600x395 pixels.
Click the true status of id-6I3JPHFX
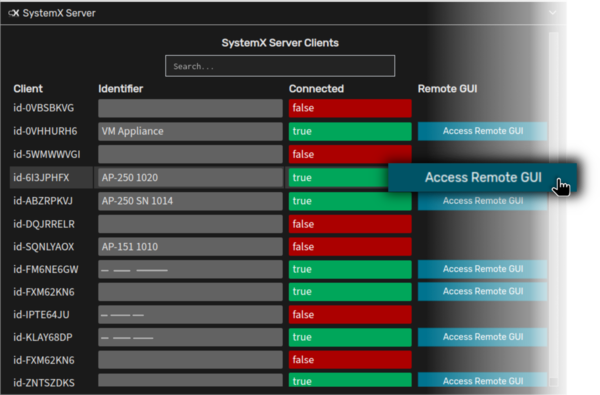(x=339, y=178)
